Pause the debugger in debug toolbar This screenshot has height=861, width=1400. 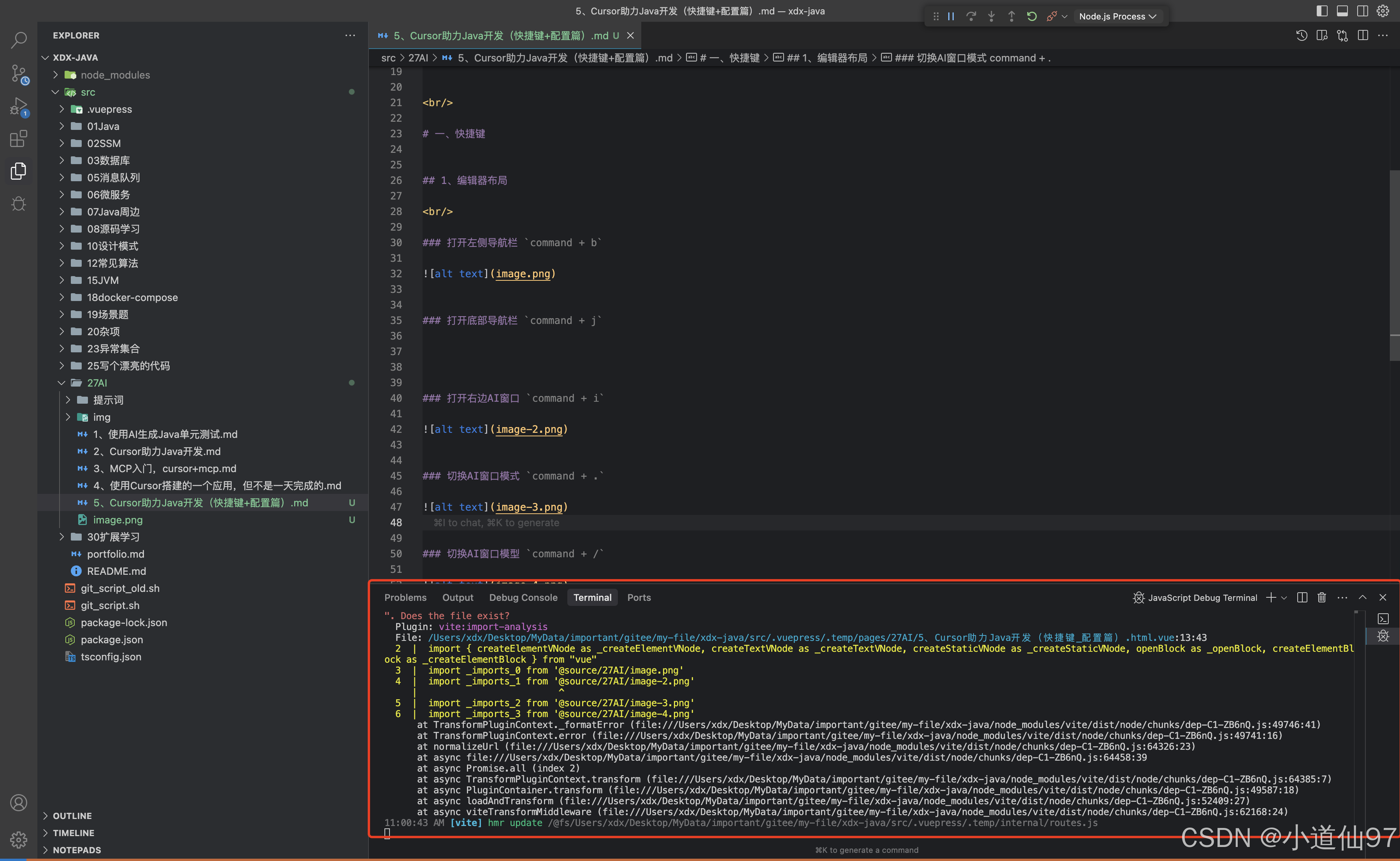click(x=951, y=16)
